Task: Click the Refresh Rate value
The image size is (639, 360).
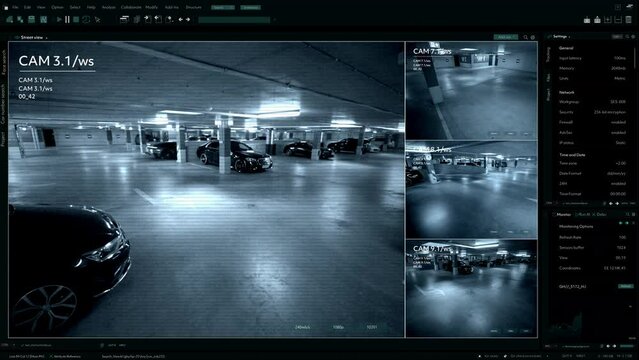Action: click(x=622, y=237)
